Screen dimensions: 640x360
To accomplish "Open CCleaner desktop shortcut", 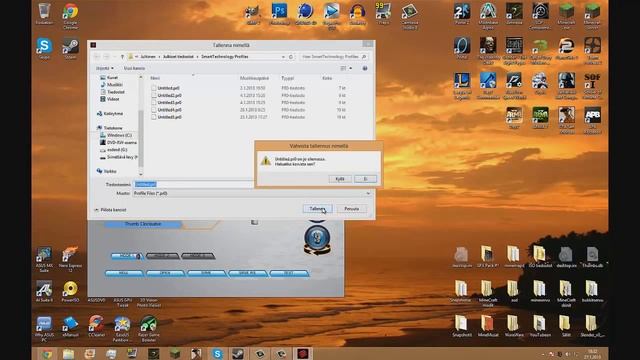I will click(96, 326).
